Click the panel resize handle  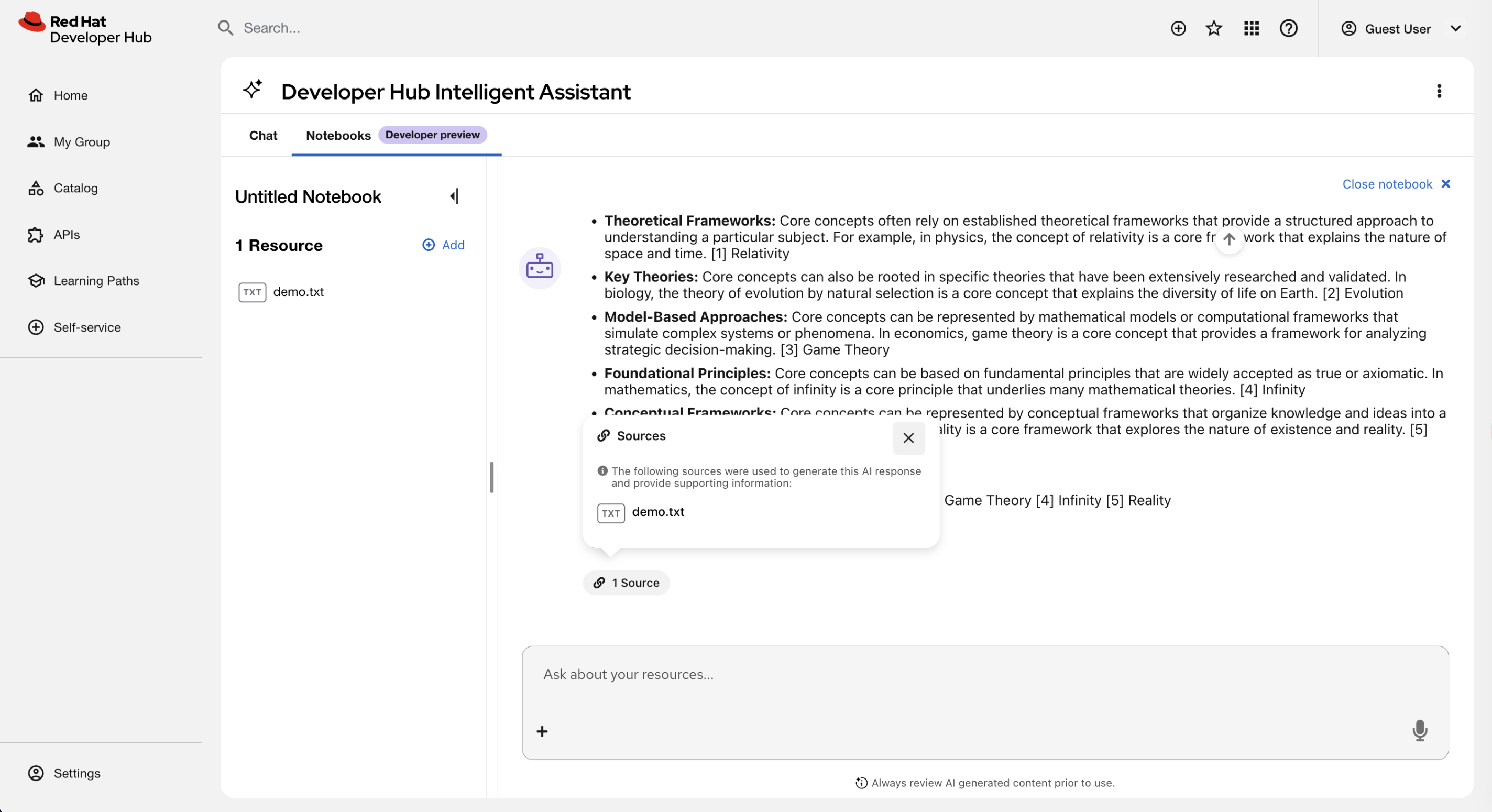point(492,477)
